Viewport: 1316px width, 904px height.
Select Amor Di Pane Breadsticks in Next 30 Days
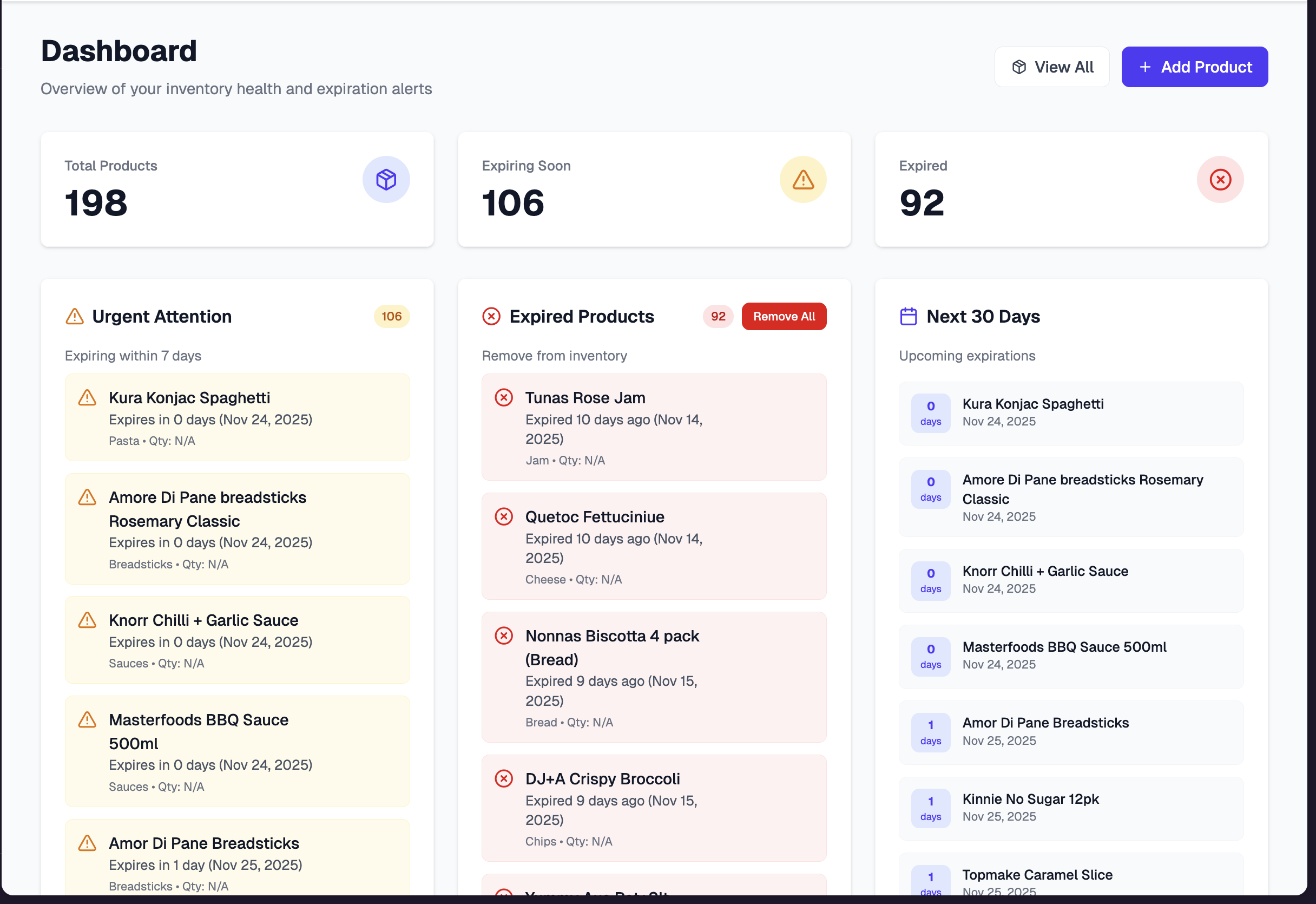pyautogui.click(x=1071, y=732)
